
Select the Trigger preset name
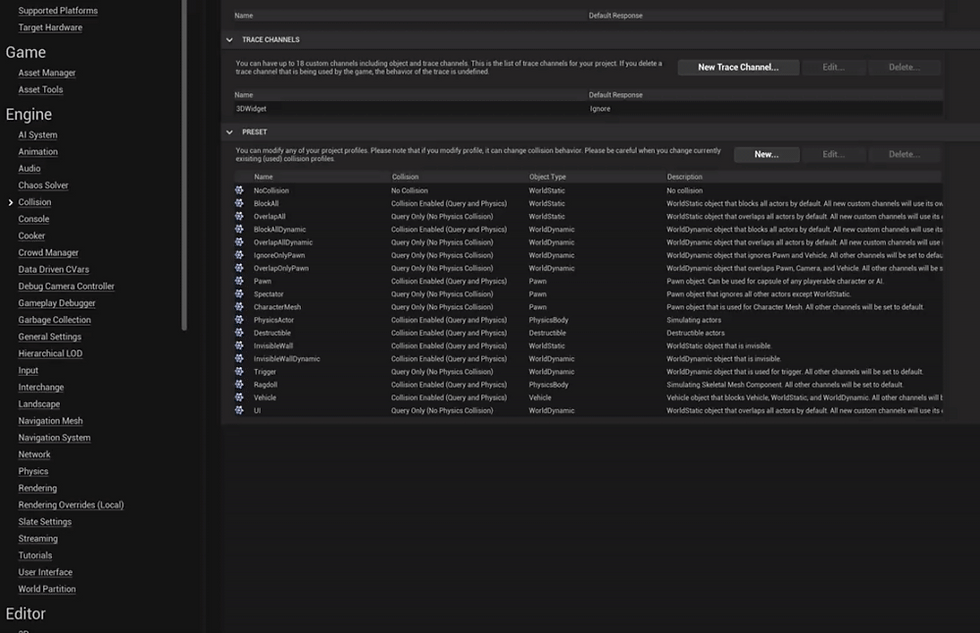tap(265, 372)
